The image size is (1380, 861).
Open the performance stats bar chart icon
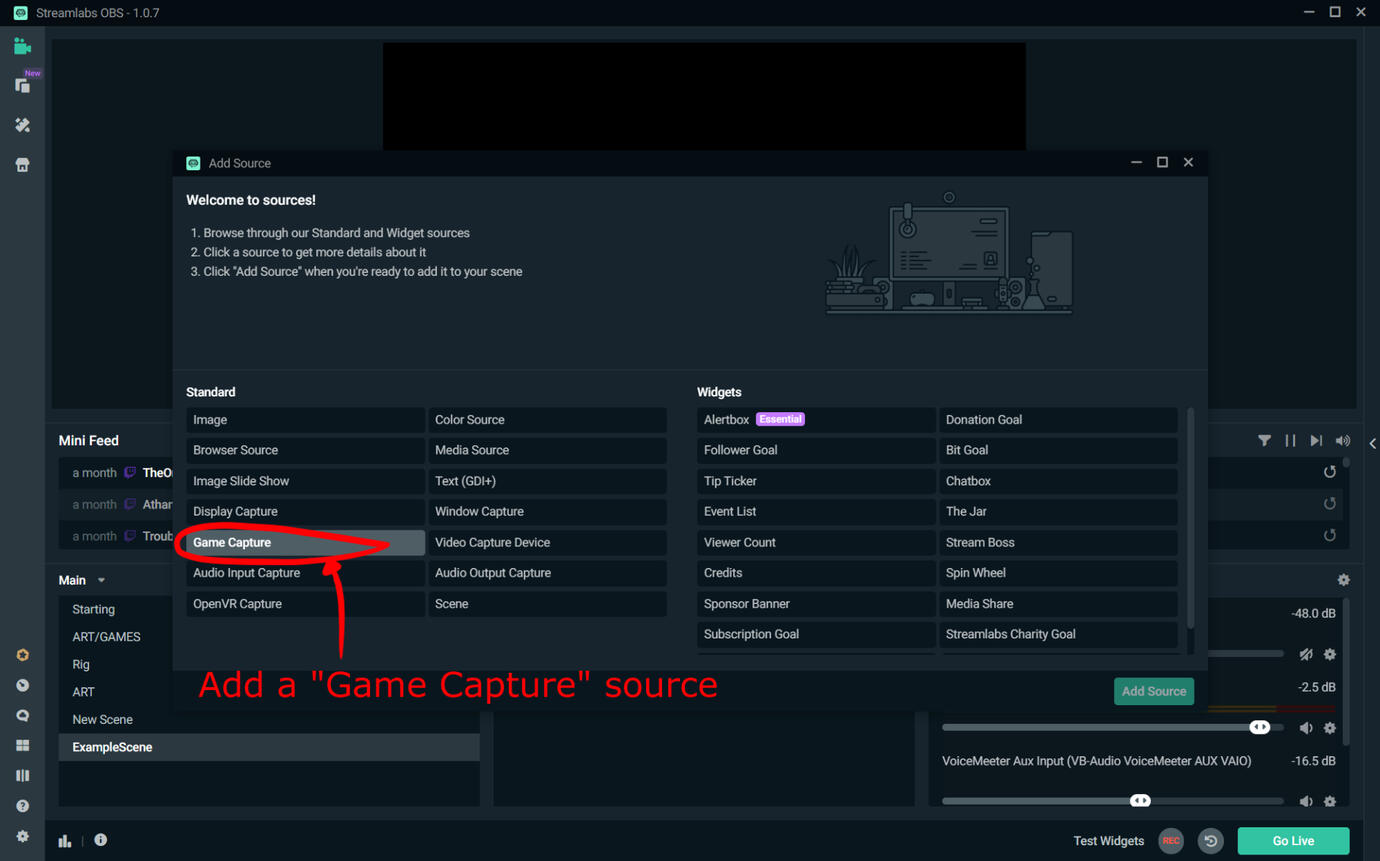click(x=65, y=841)
